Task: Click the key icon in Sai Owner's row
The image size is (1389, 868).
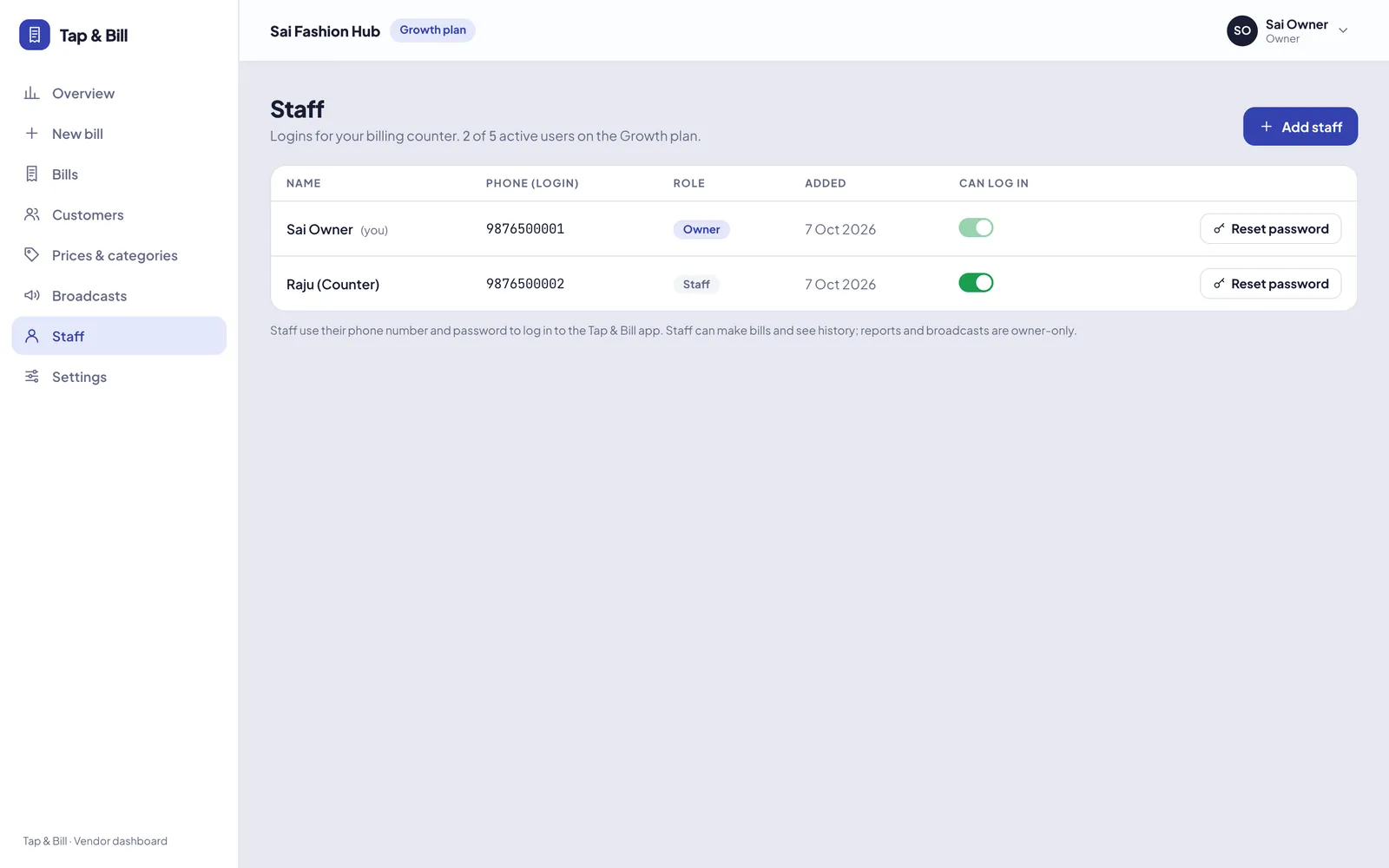Action: 1219,229
